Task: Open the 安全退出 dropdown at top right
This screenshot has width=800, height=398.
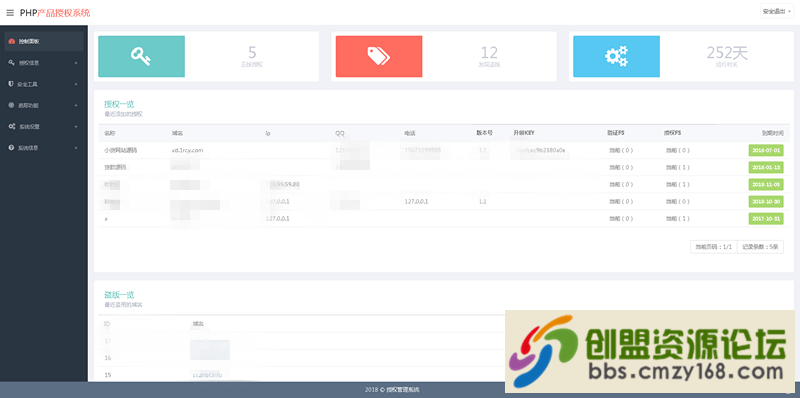Action: 777,12
